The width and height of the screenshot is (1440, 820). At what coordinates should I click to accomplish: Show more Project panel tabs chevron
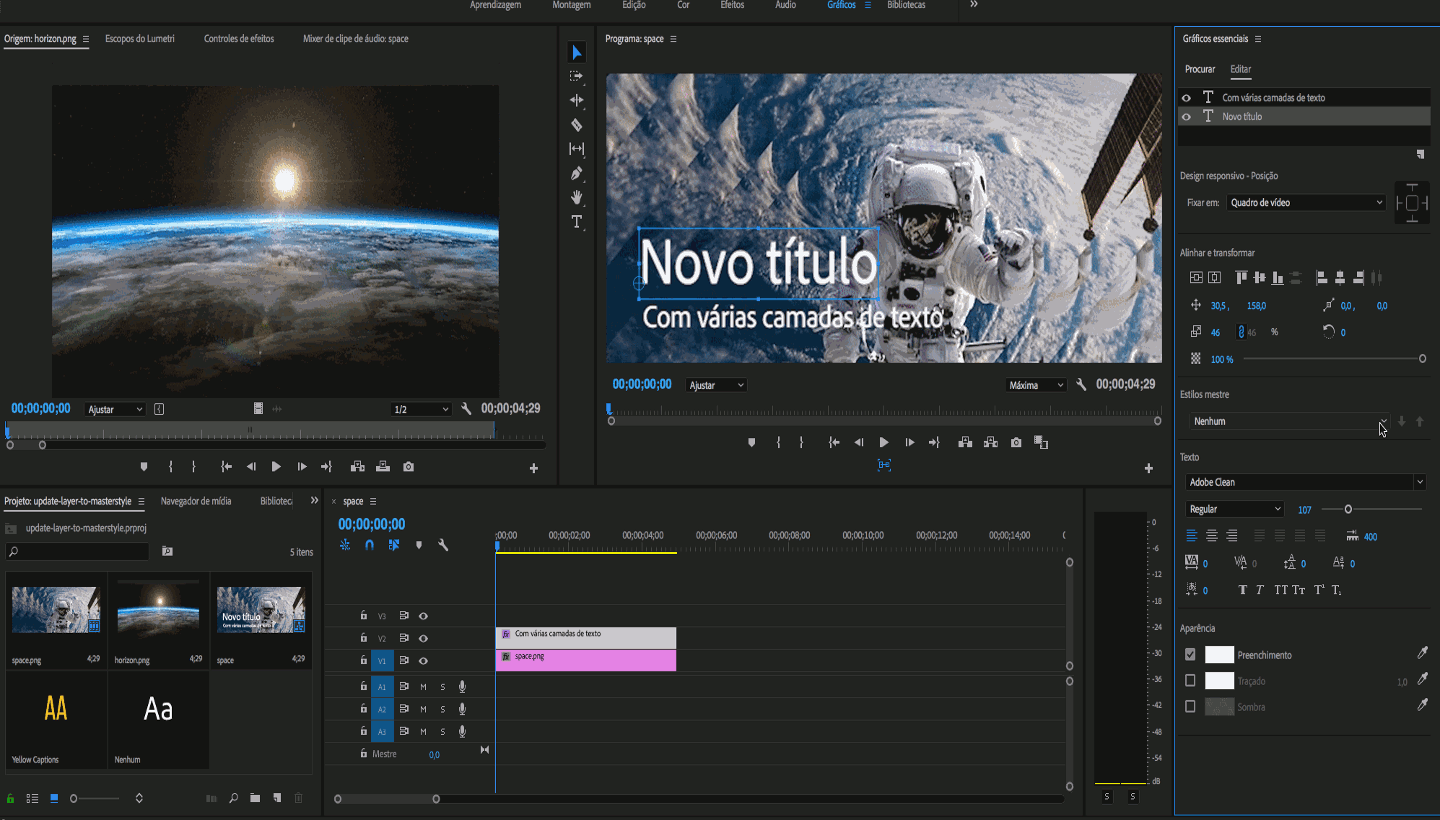point(315,500)
